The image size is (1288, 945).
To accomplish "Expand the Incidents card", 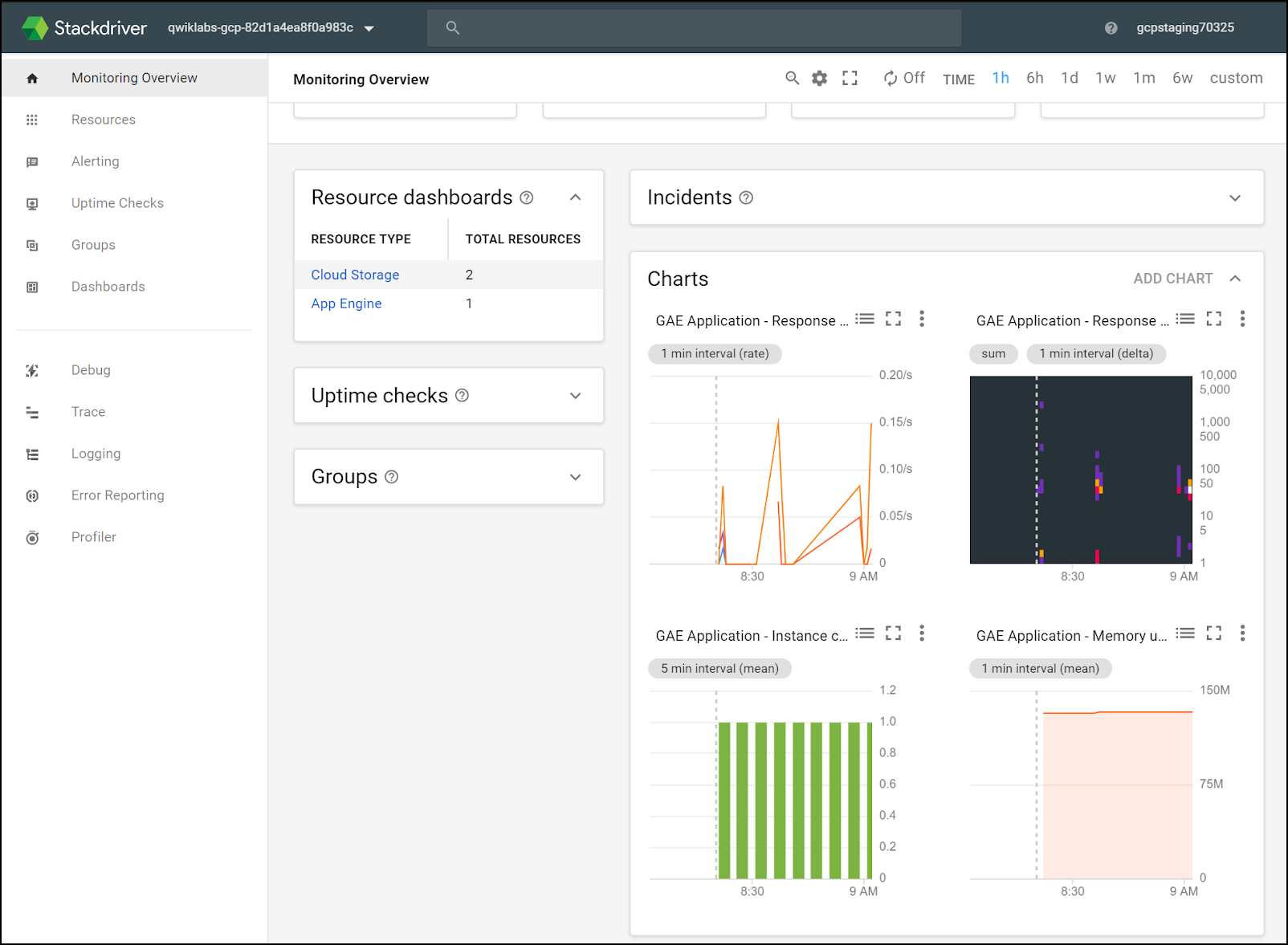I will point(1235,198).
